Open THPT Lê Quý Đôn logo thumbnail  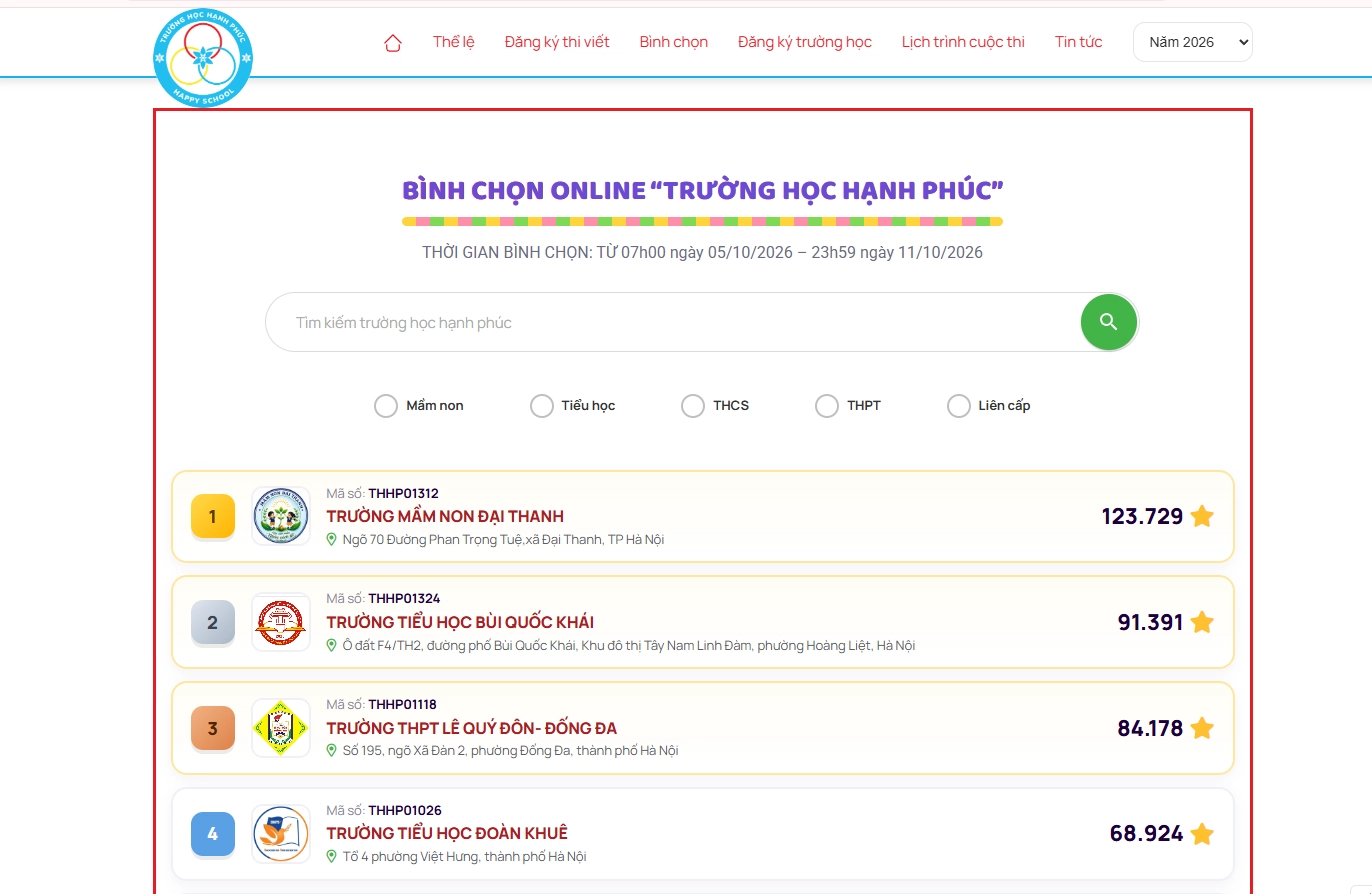tap(281, 728)
